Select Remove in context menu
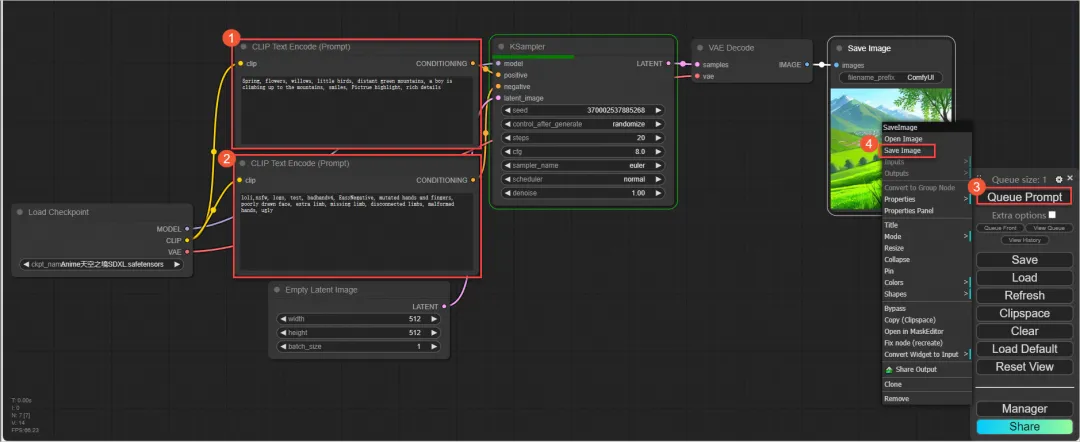 [x=926, y=399]
